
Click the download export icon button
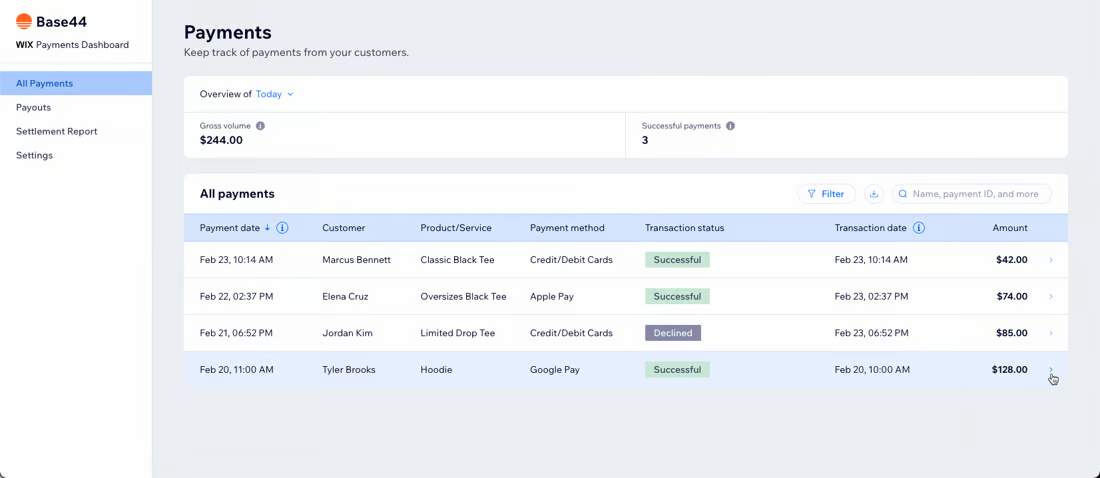click(873, 194)
